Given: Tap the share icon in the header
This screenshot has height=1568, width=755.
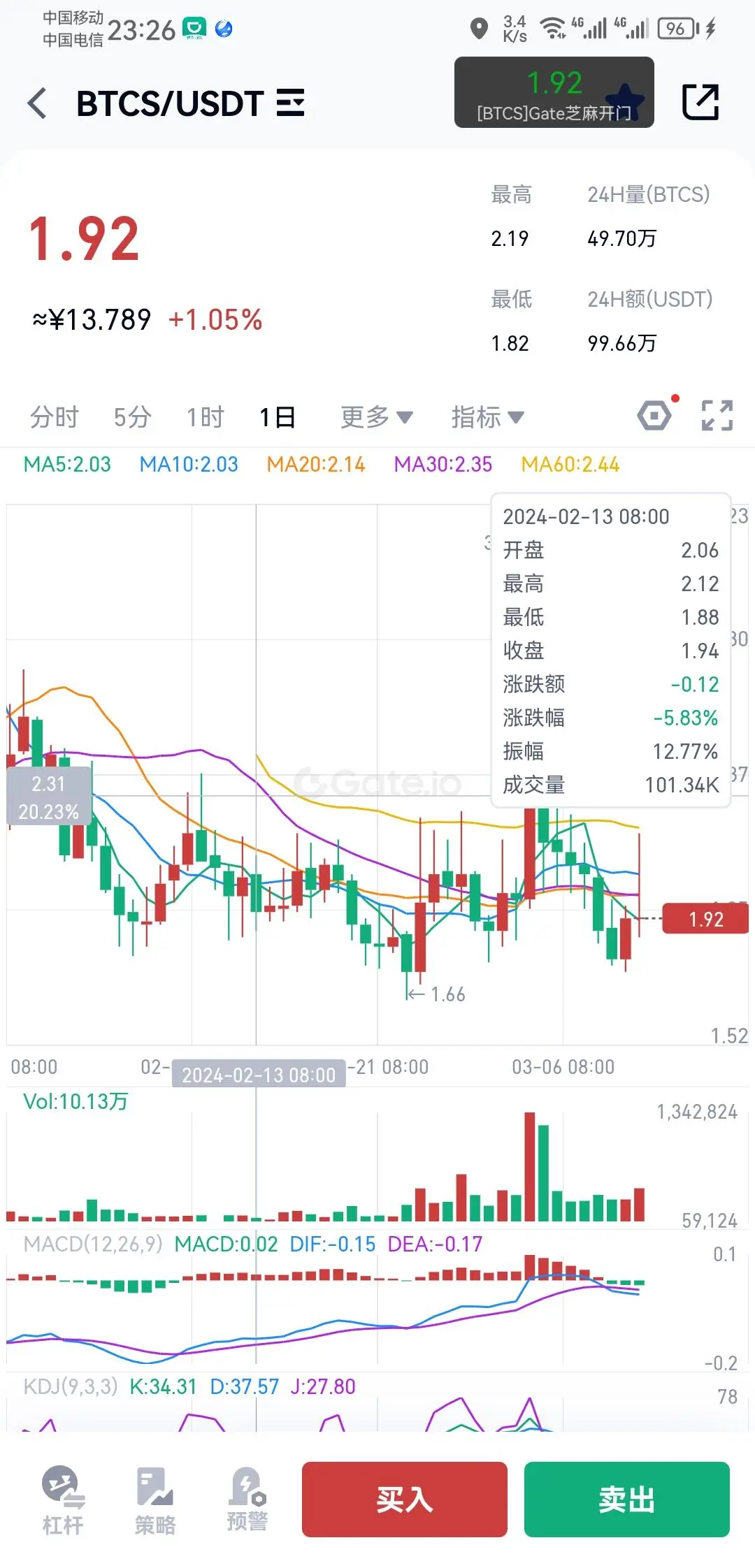Looking at the screenshot, I should [700, 102].
